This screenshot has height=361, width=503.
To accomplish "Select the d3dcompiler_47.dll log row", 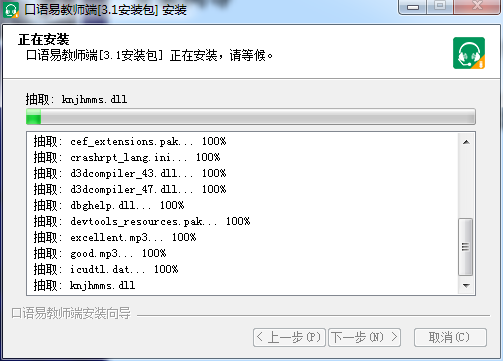I will pyautogui.click(x=130, y=189).
